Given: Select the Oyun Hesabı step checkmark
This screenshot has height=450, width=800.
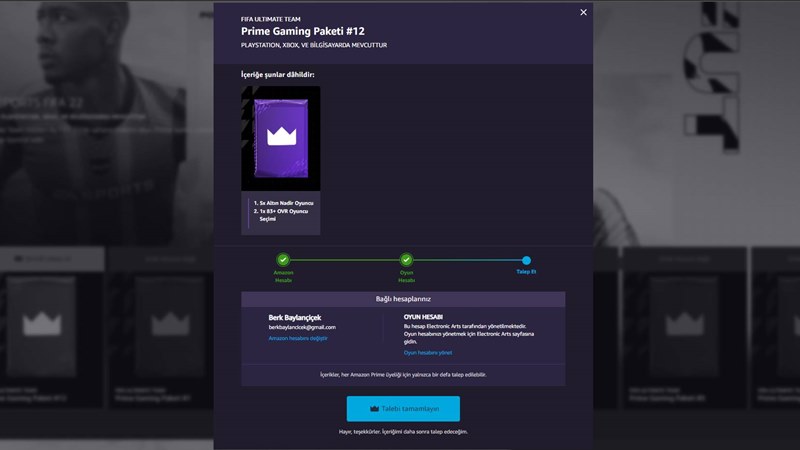Looking at the screenshot, I should (x=406, y=260).
